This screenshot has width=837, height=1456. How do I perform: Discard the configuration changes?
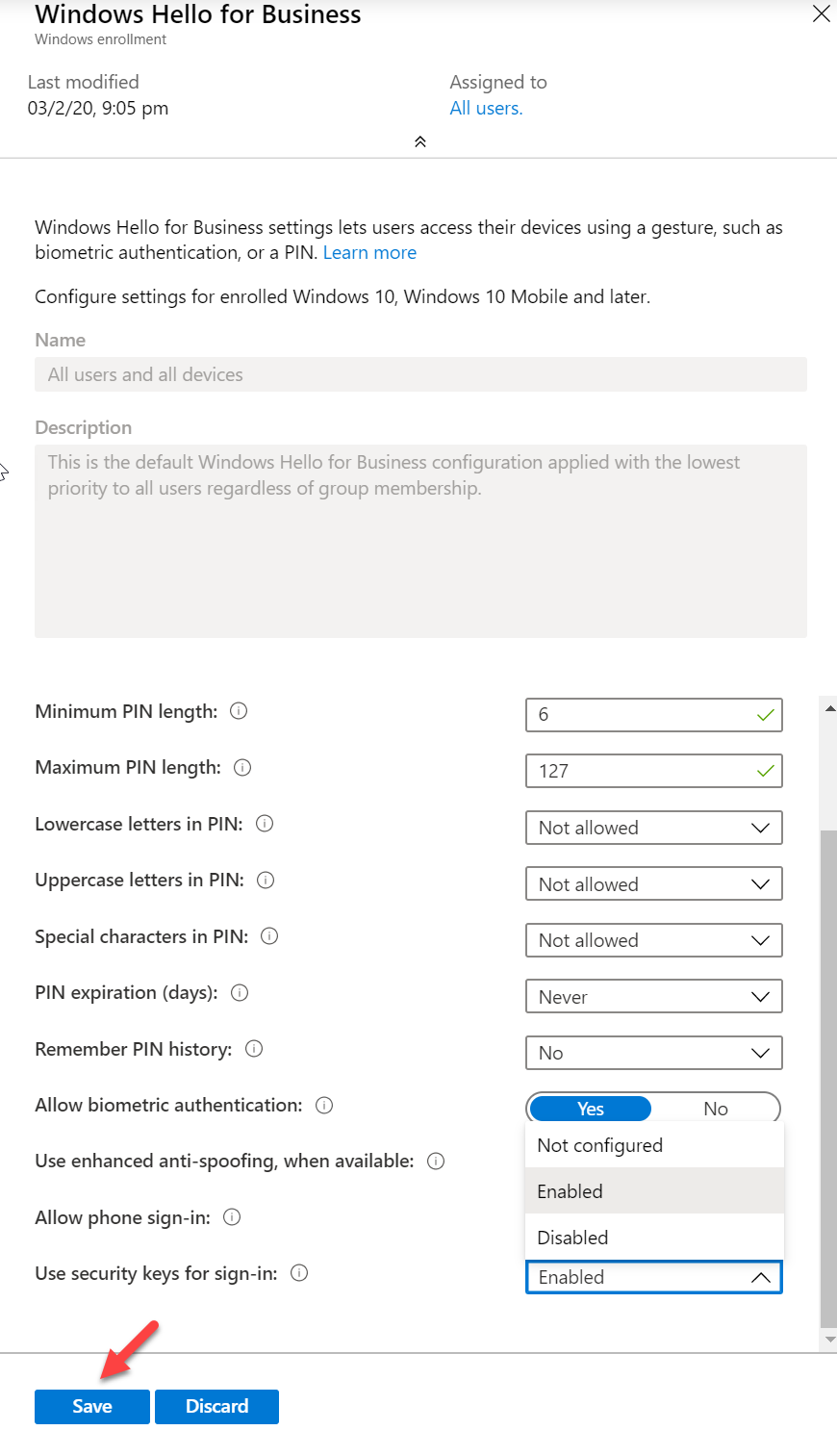pyautogui.click(x=216, y=1406)
